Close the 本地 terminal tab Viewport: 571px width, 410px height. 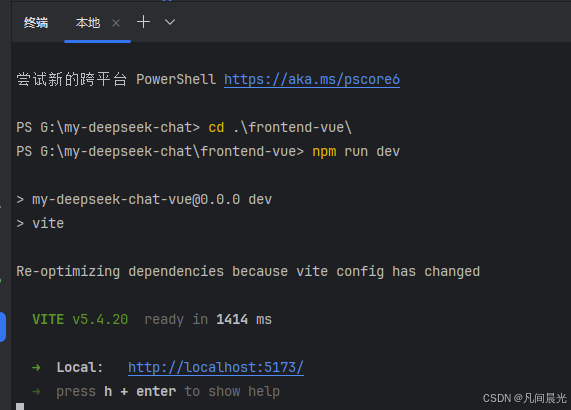tap(116, 23)
